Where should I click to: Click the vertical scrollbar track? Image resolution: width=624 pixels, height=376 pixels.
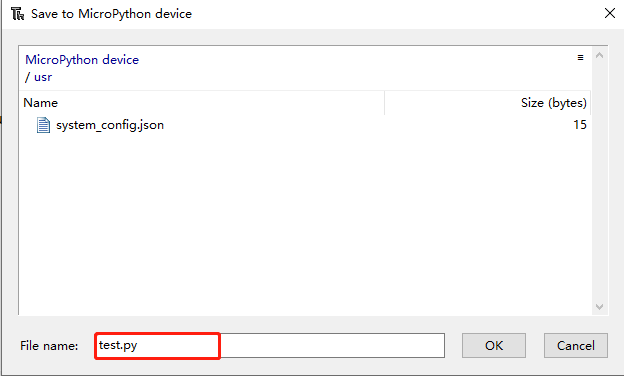pos(599,181)
